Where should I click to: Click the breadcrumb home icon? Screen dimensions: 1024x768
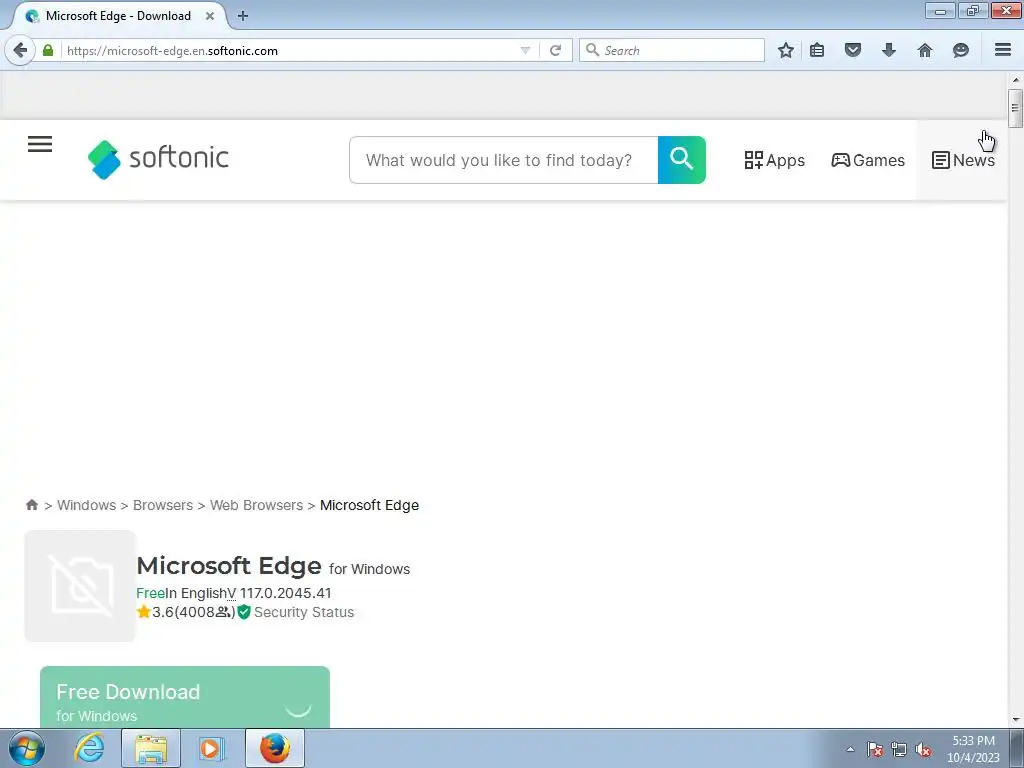31,505
